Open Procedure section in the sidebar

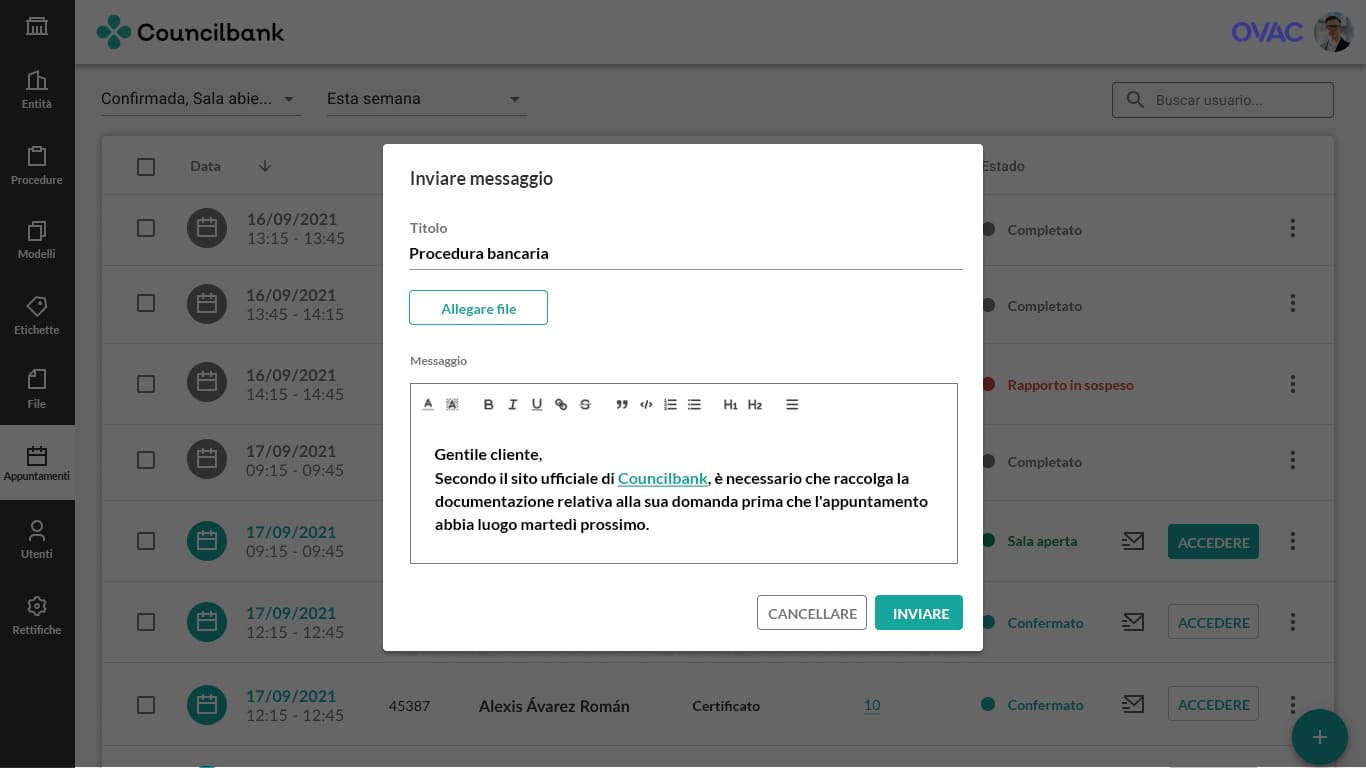(37, 166)
